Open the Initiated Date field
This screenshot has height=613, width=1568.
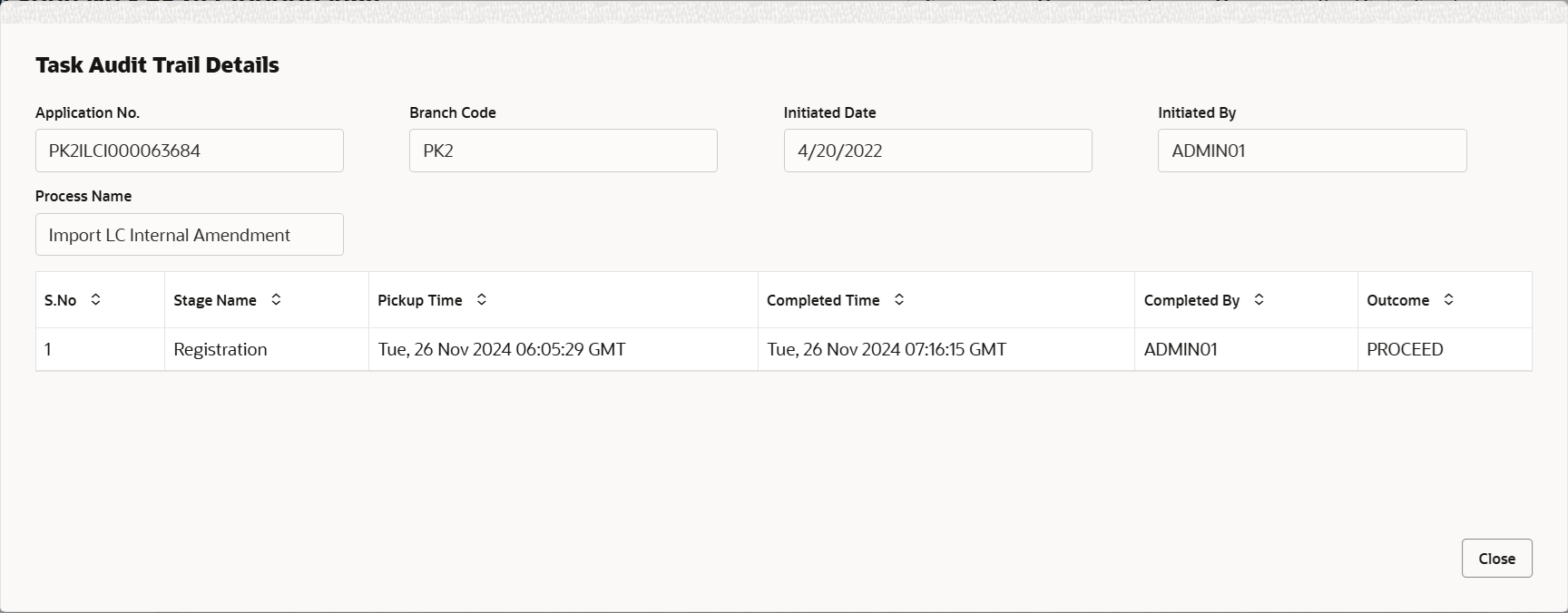click(x=937, y=151)
